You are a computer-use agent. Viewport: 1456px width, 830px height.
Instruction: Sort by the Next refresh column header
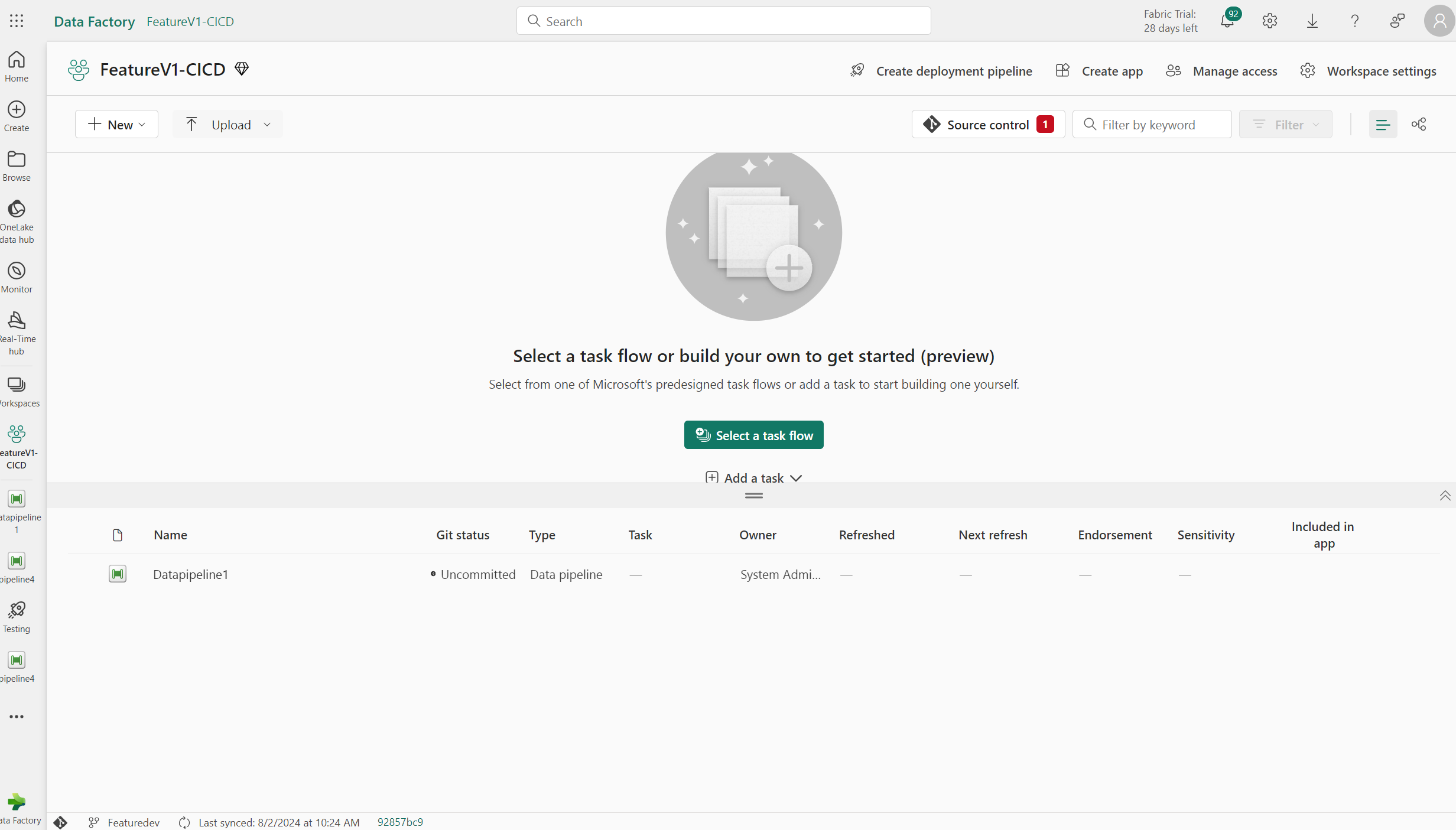click(993, 535)
